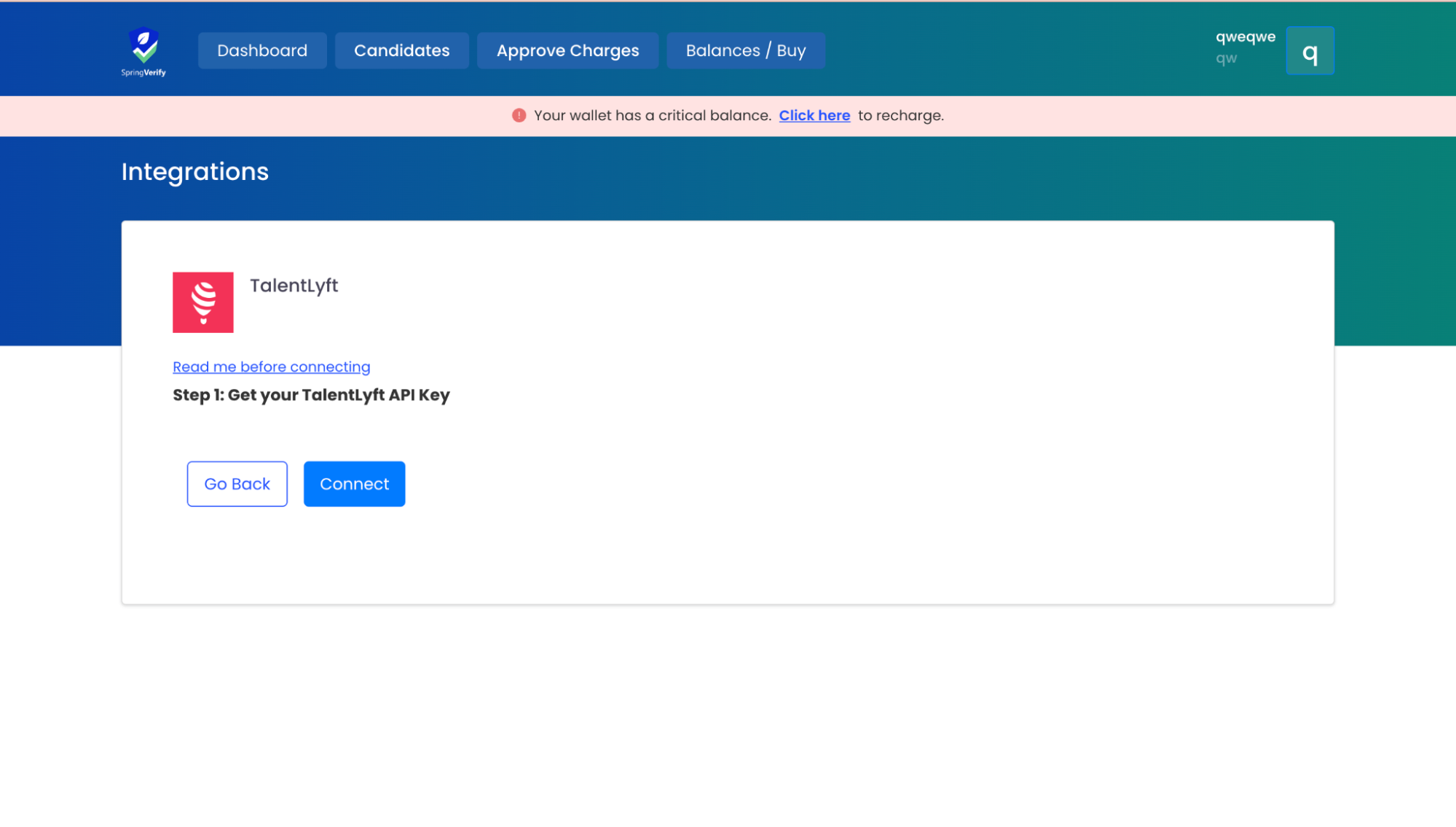Go to the Candidates page
This screenshot has height=827, width=1456.
[401, 50]
